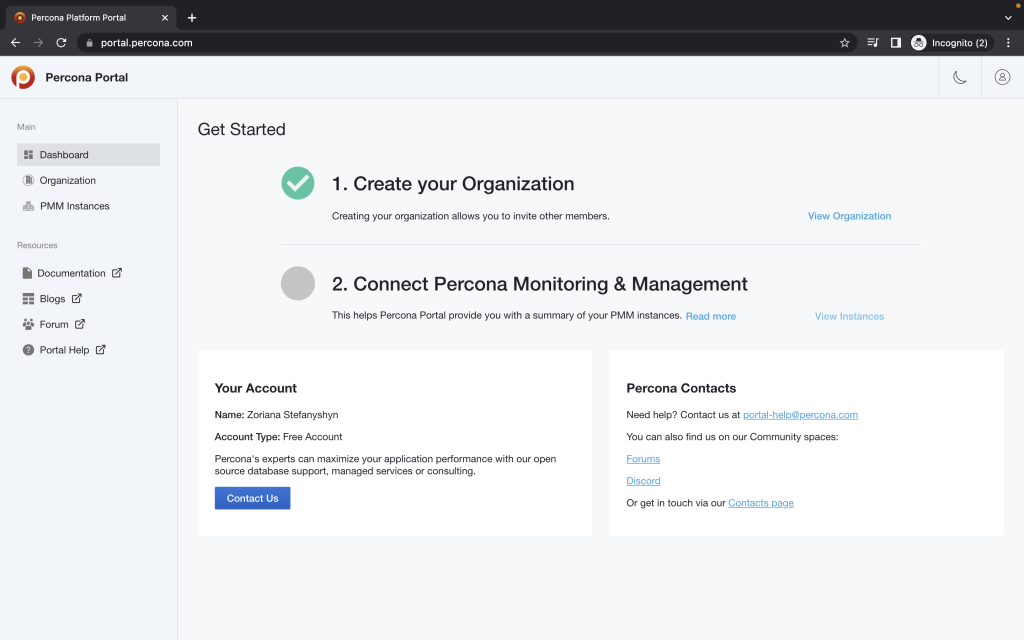Open the user profile icon menu
The height and width of the screenshot is (640, 1024).
point(1002,77)
